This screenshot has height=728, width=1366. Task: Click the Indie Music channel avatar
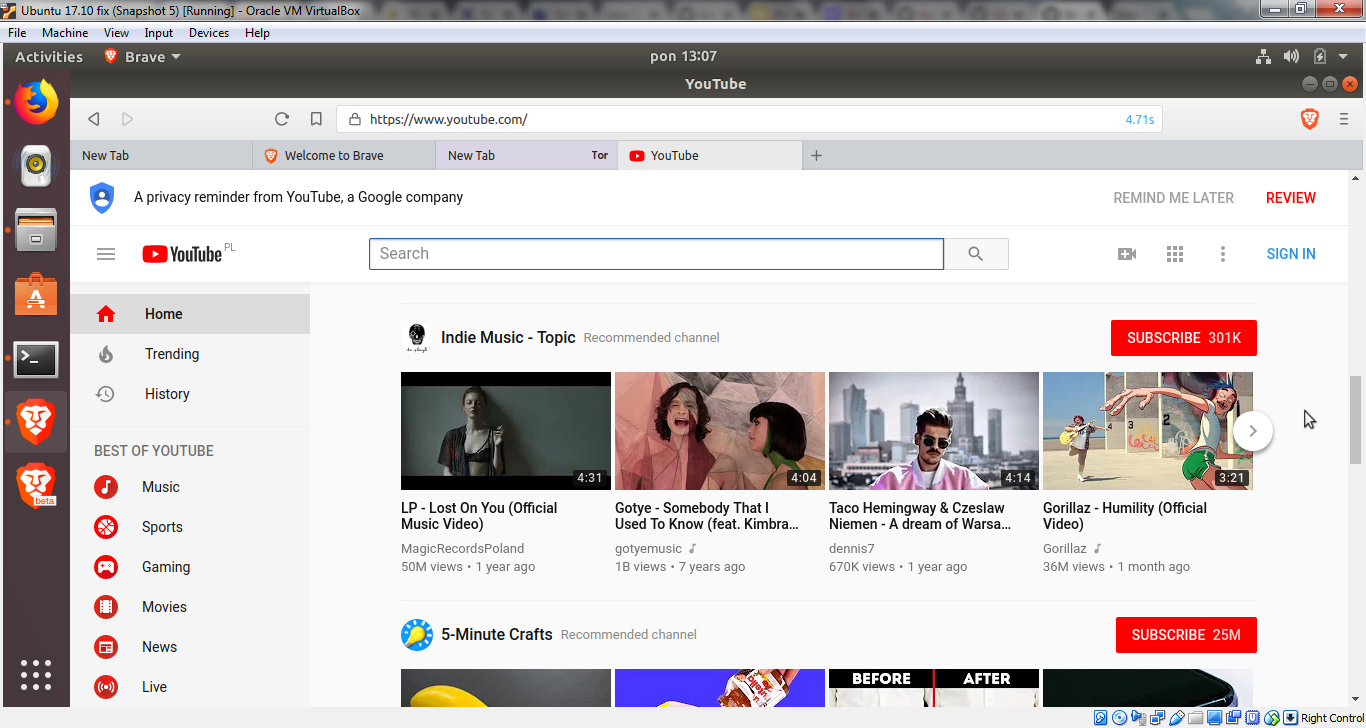point(417,338)
